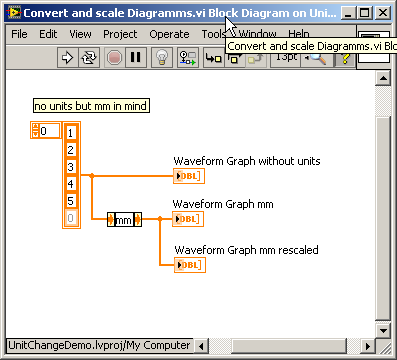Click the array index increment/decrement stepper
The image size is (397, 360).
35,130
